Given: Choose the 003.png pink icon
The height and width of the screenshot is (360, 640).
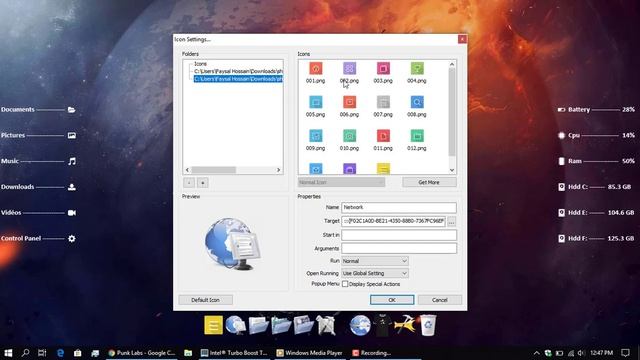Looking at the screenshot, I should [x=383, y=69].
